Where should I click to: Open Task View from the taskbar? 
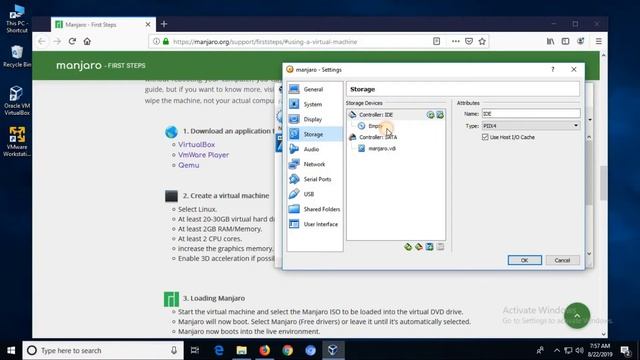click(x=195, y=350)
